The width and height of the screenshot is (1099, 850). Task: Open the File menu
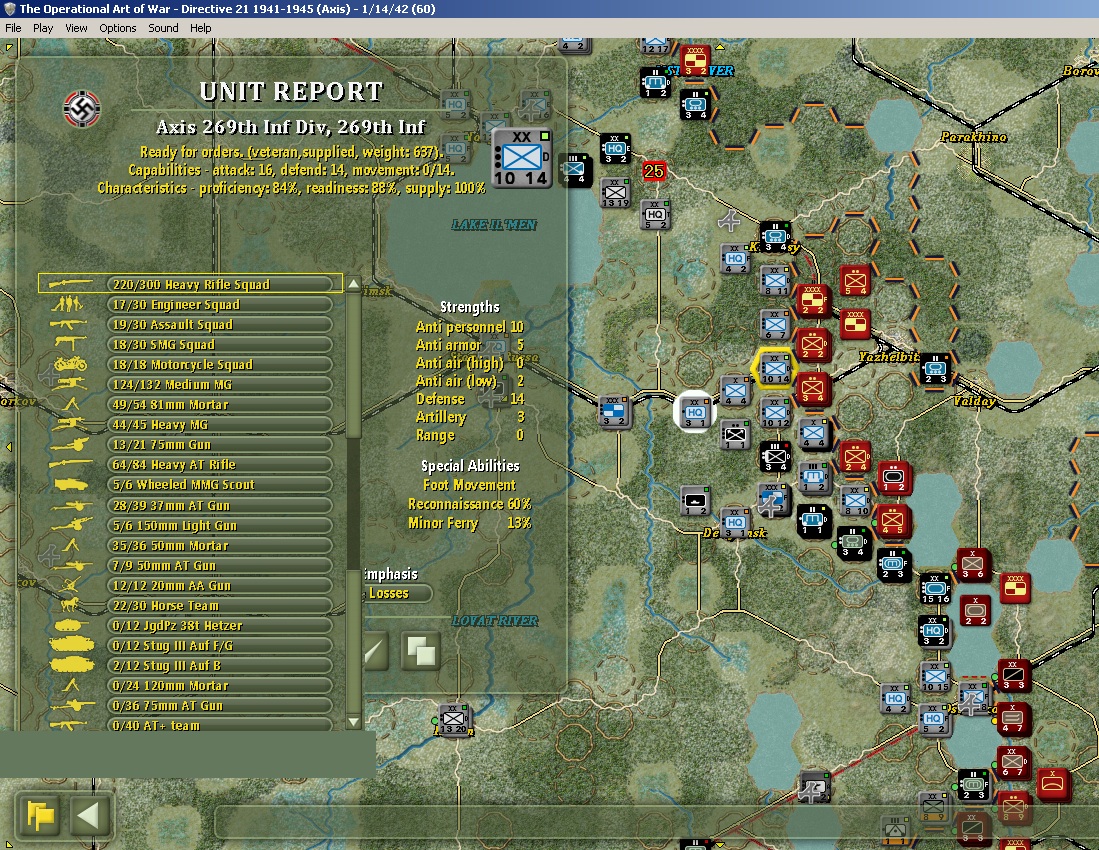pos(13,28)
